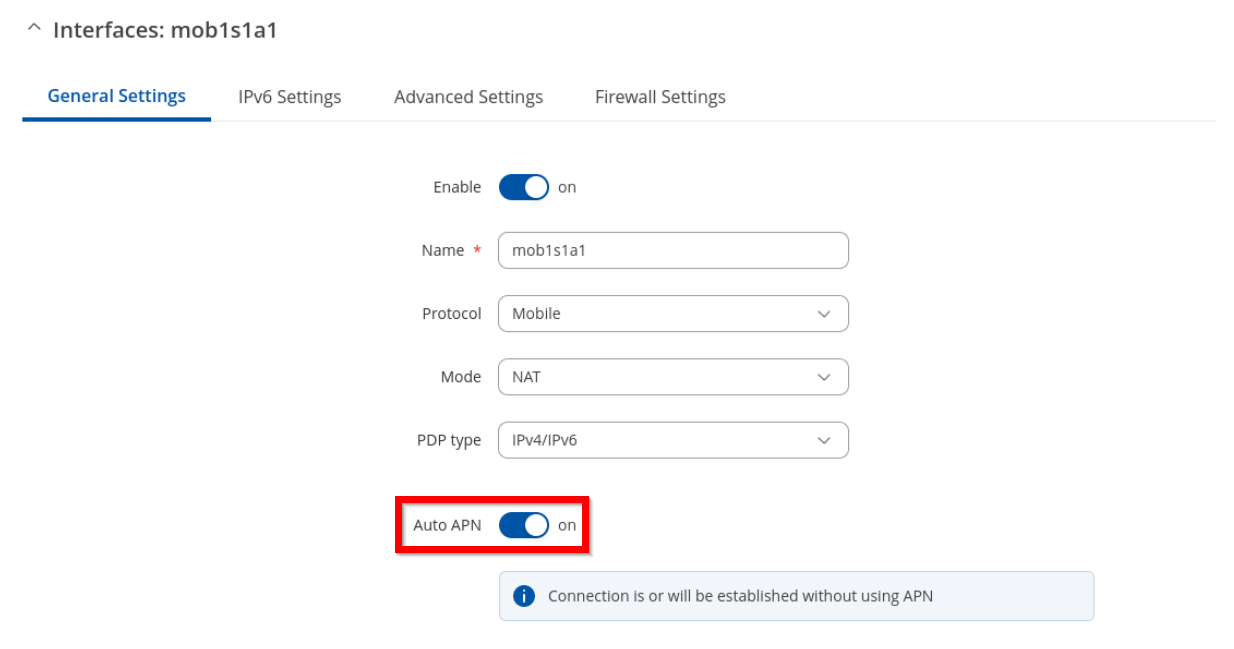Open the PDP type dropdown showing IPv4/IPv6
The width and height of the screenshot is (1234, 649).
673,440
